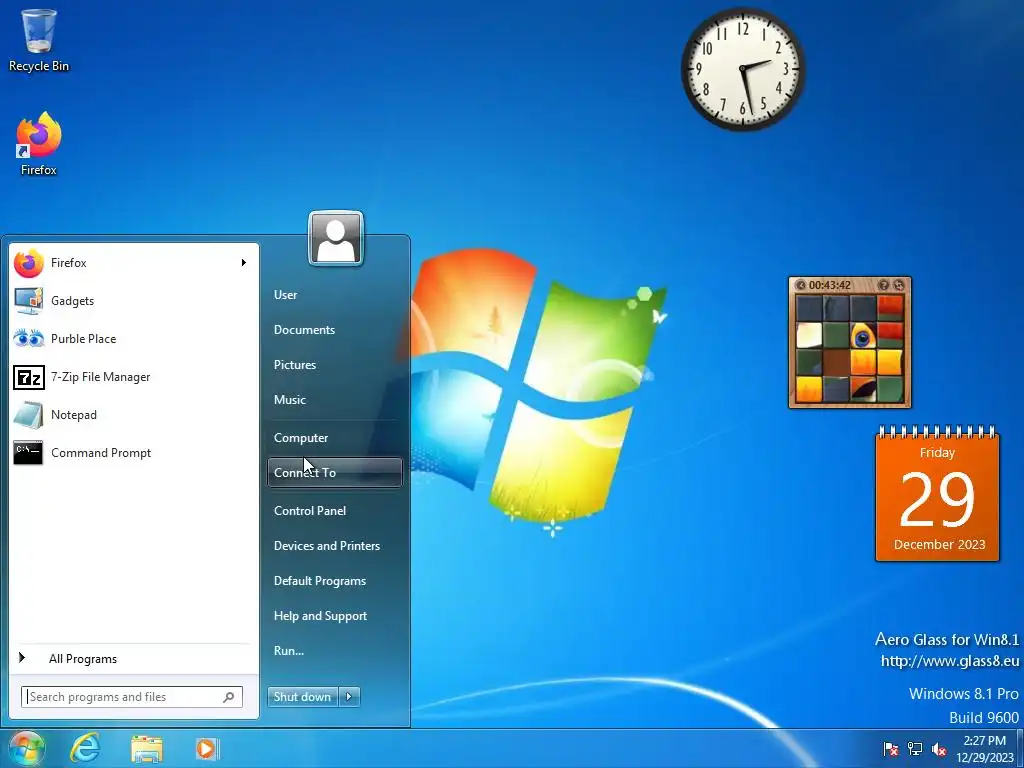Click the Start orb

[x=26, y=748]
